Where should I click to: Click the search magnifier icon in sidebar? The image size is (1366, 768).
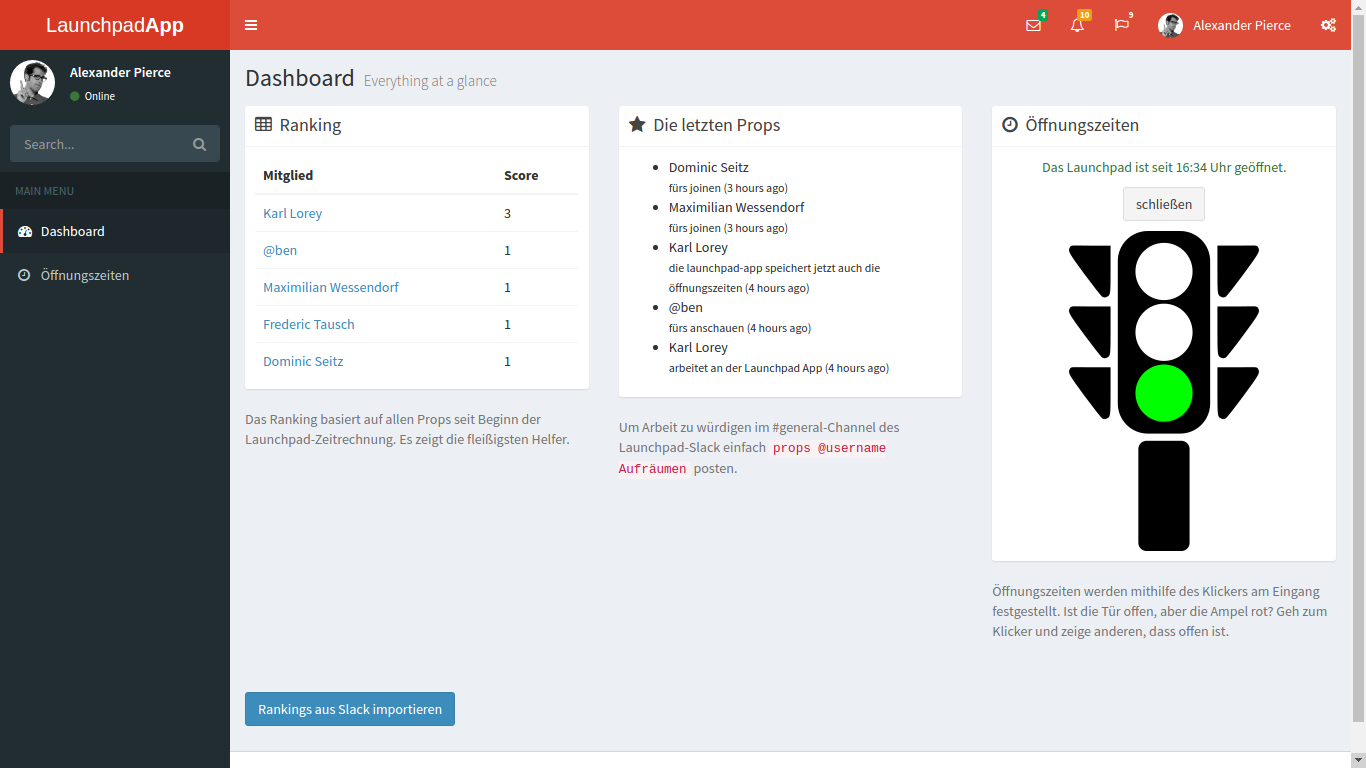click(200, 144)
